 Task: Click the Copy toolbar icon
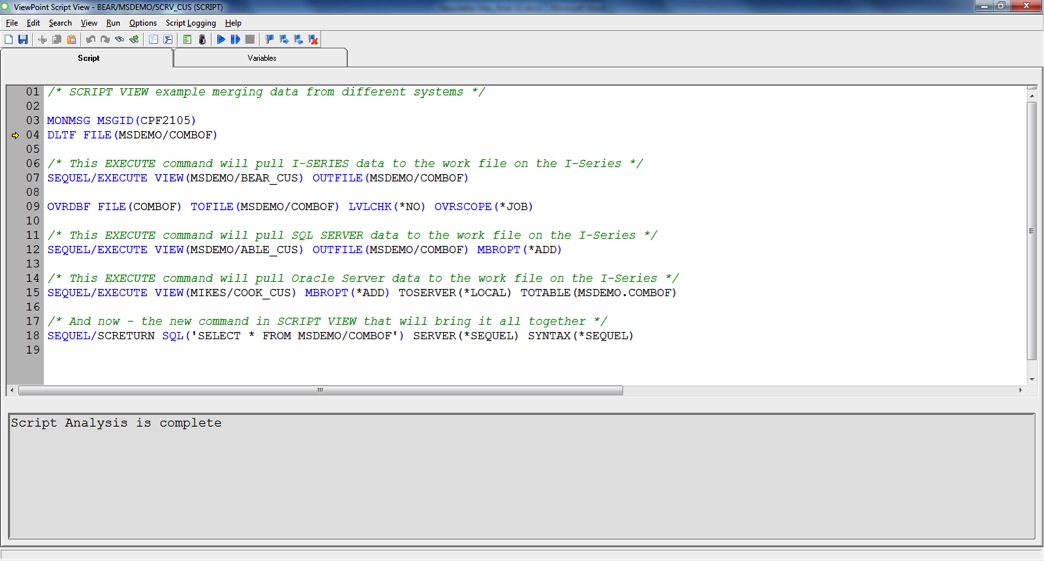pyautogui.click(x=57, y=40)
